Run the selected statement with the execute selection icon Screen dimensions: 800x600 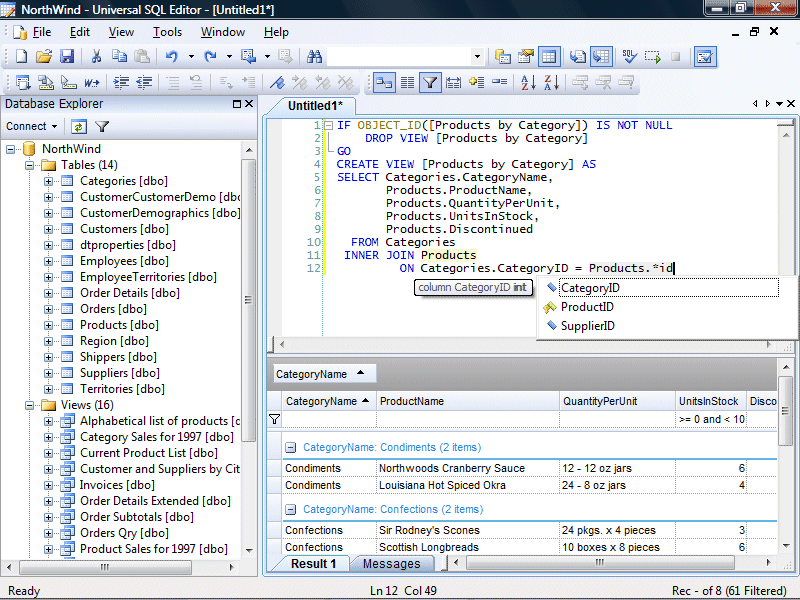[x=653, y=56]
